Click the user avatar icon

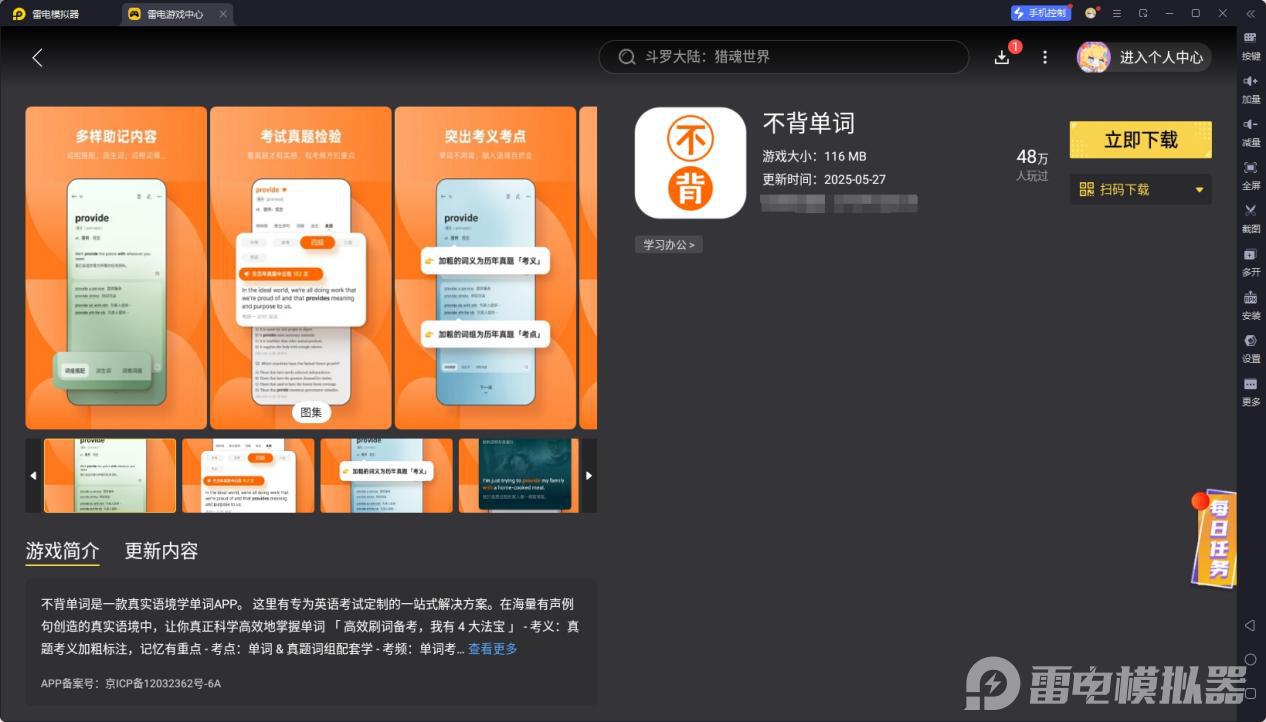coord(1093,57)
